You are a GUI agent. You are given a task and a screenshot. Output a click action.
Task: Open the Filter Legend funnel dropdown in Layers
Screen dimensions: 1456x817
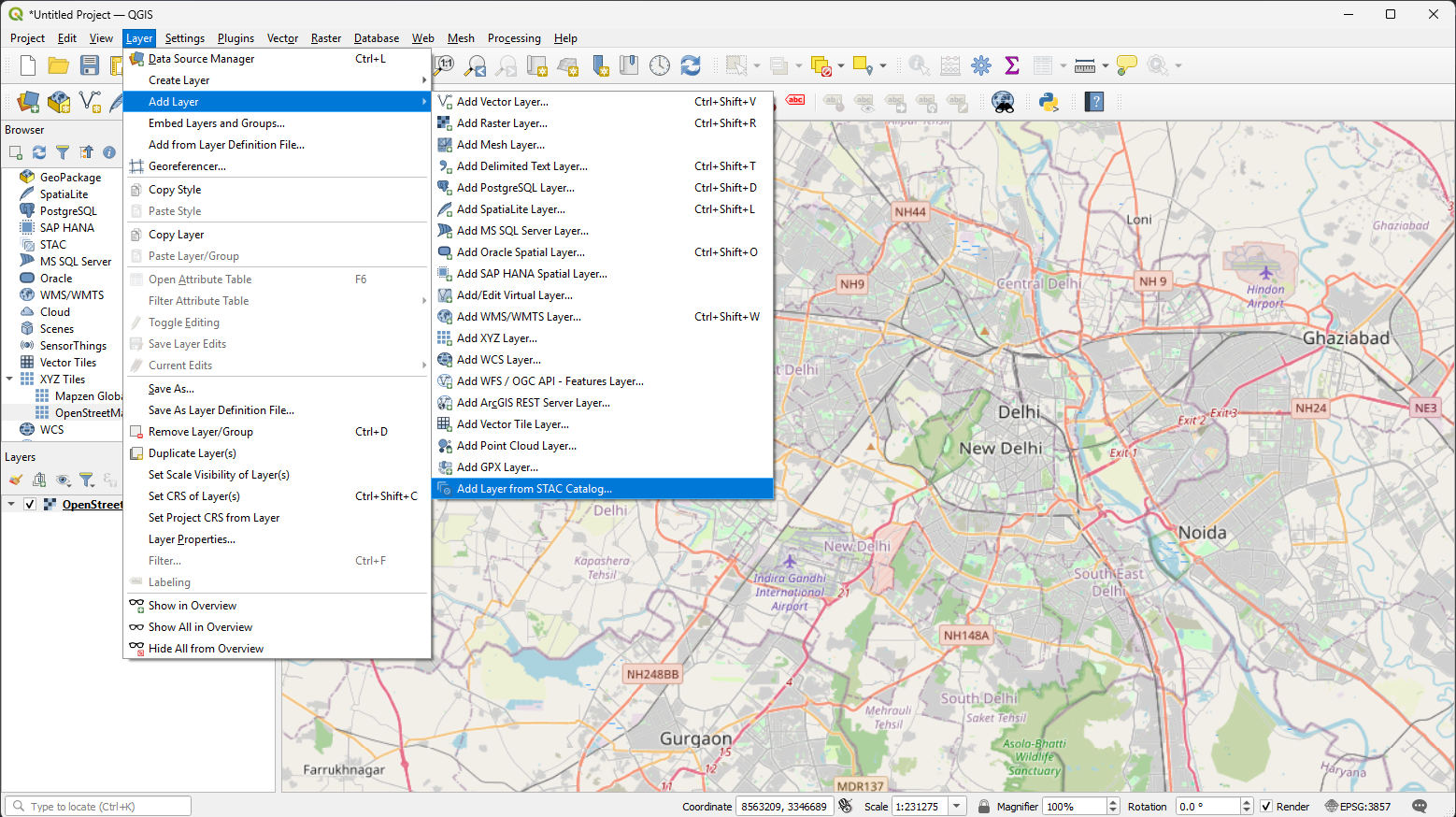coord(88,480)
